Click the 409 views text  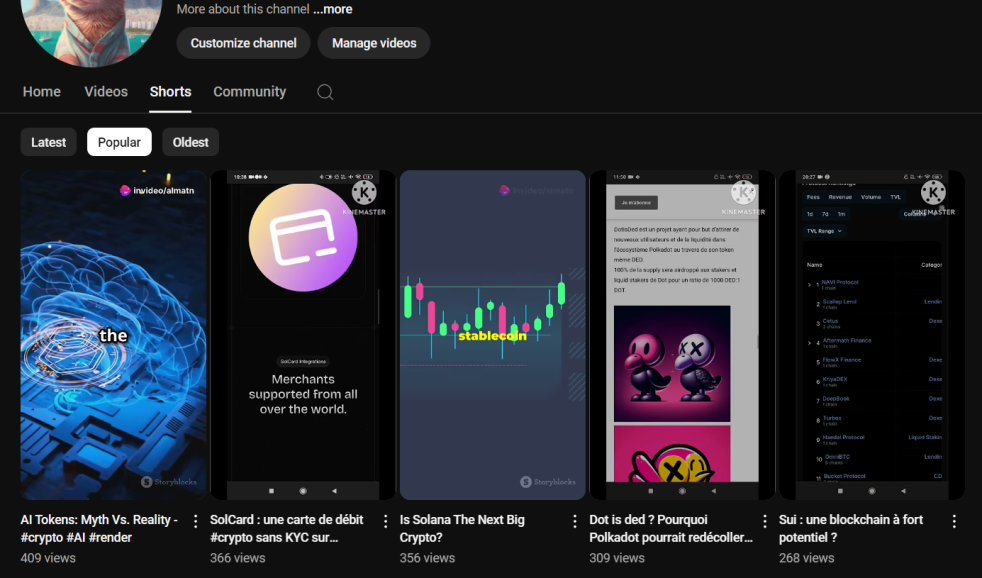click(48, 558)
